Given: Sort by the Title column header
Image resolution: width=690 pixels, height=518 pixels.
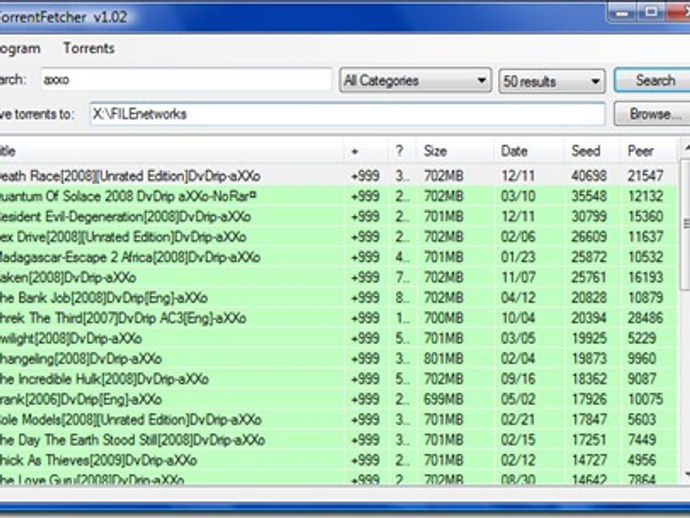Looking at the screenshot, I should 172,151.
